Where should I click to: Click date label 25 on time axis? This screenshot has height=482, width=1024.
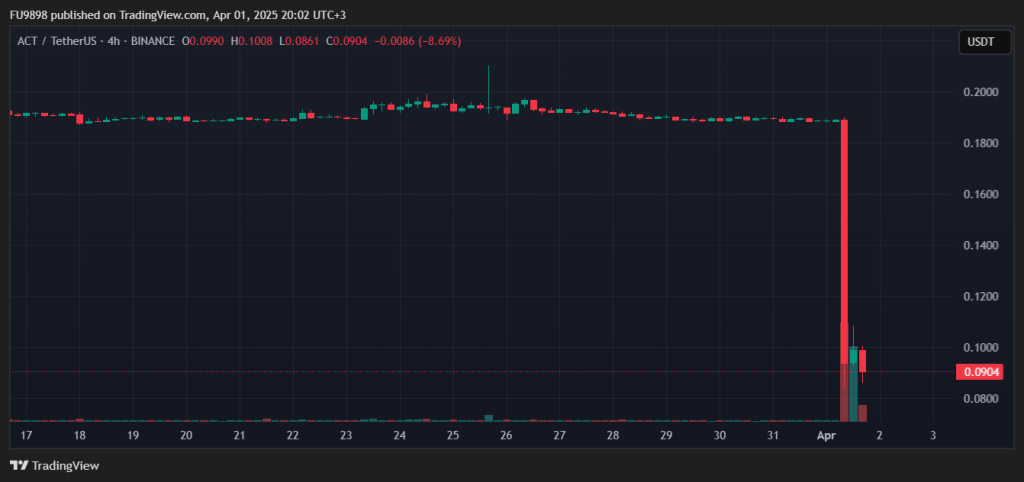tap(453, 435)
